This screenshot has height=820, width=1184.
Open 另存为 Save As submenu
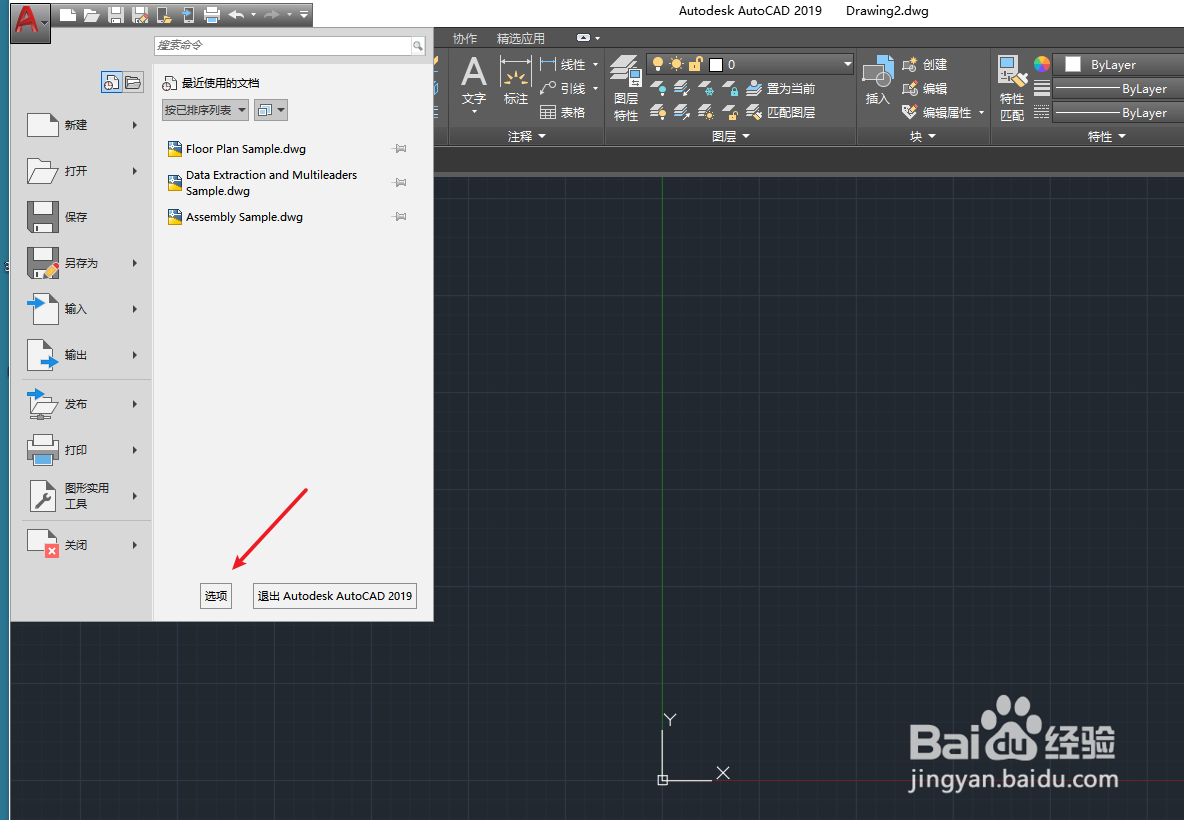tap(83, 263)
